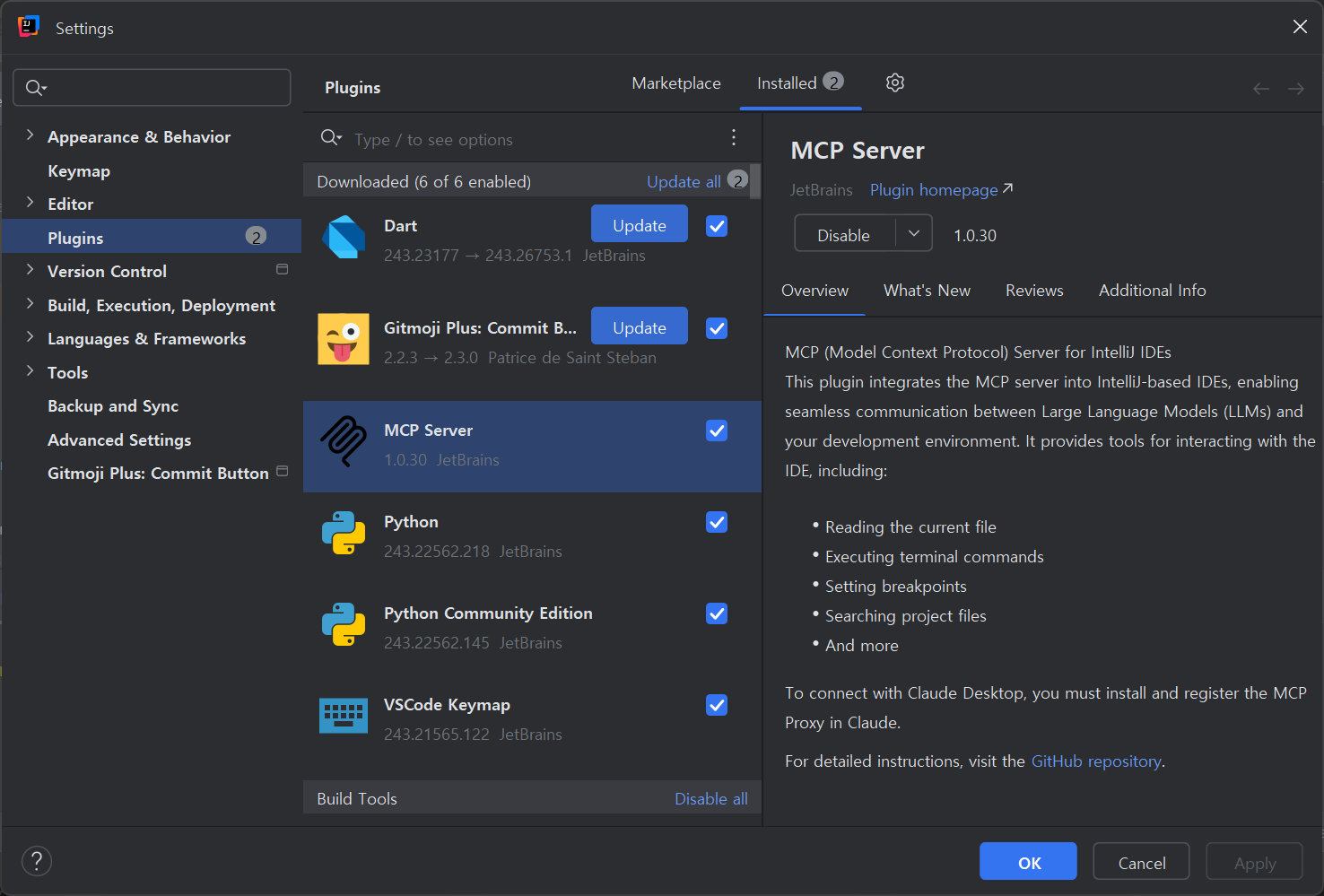Viewport: 1324px width, 896px height.
Task: Update the Gitmoji Plus plugin
Action: click(x=640, y=326)
